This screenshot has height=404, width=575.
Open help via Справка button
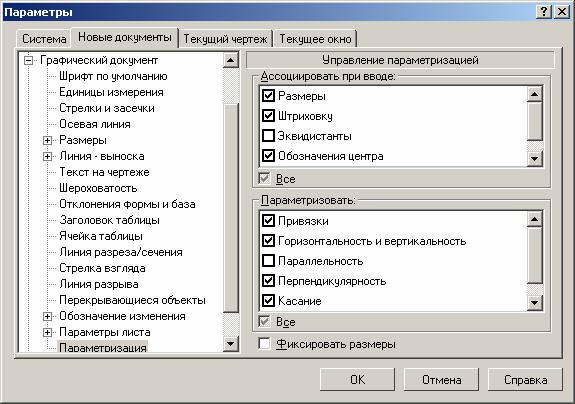pyautogui.click(x=525, y=379)
